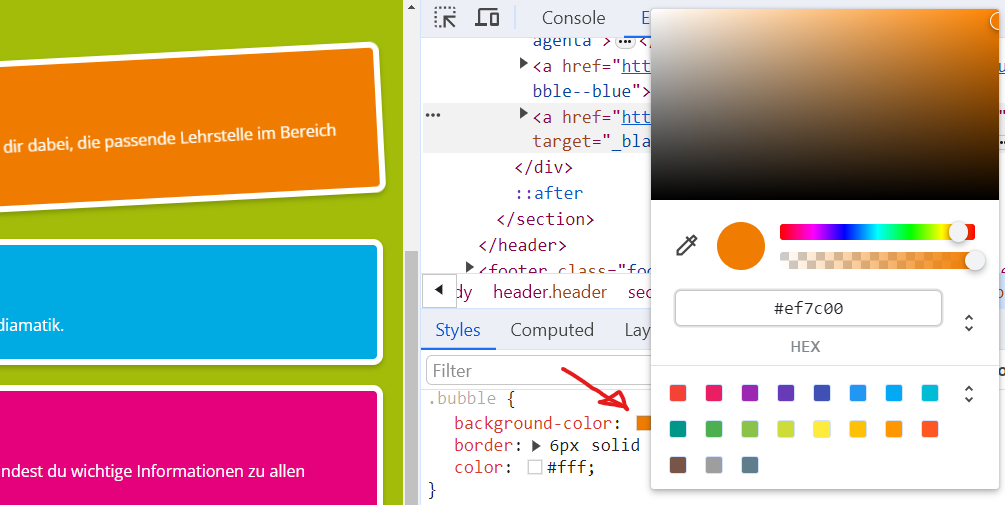This screenshot has height=505, width=1005.
Task: Select header.header in the breadcrumb
Action: (549, 292)
